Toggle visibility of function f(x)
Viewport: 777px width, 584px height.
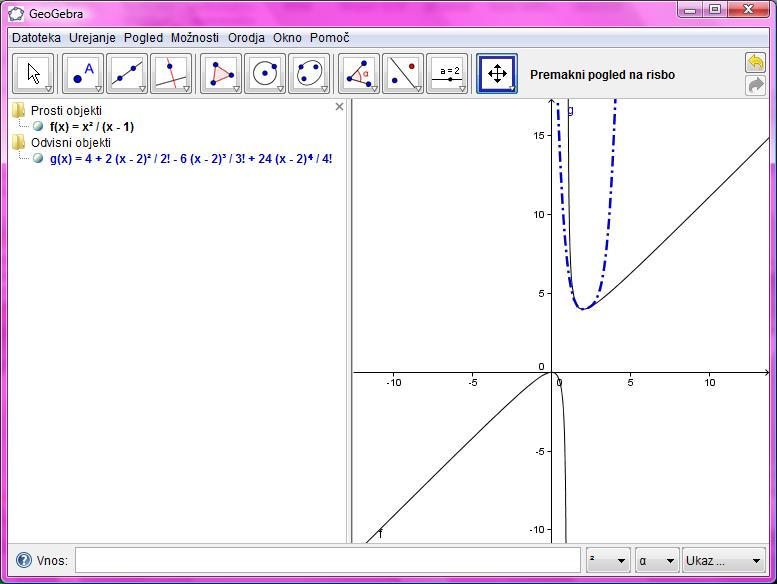click(x=38, y=127)
